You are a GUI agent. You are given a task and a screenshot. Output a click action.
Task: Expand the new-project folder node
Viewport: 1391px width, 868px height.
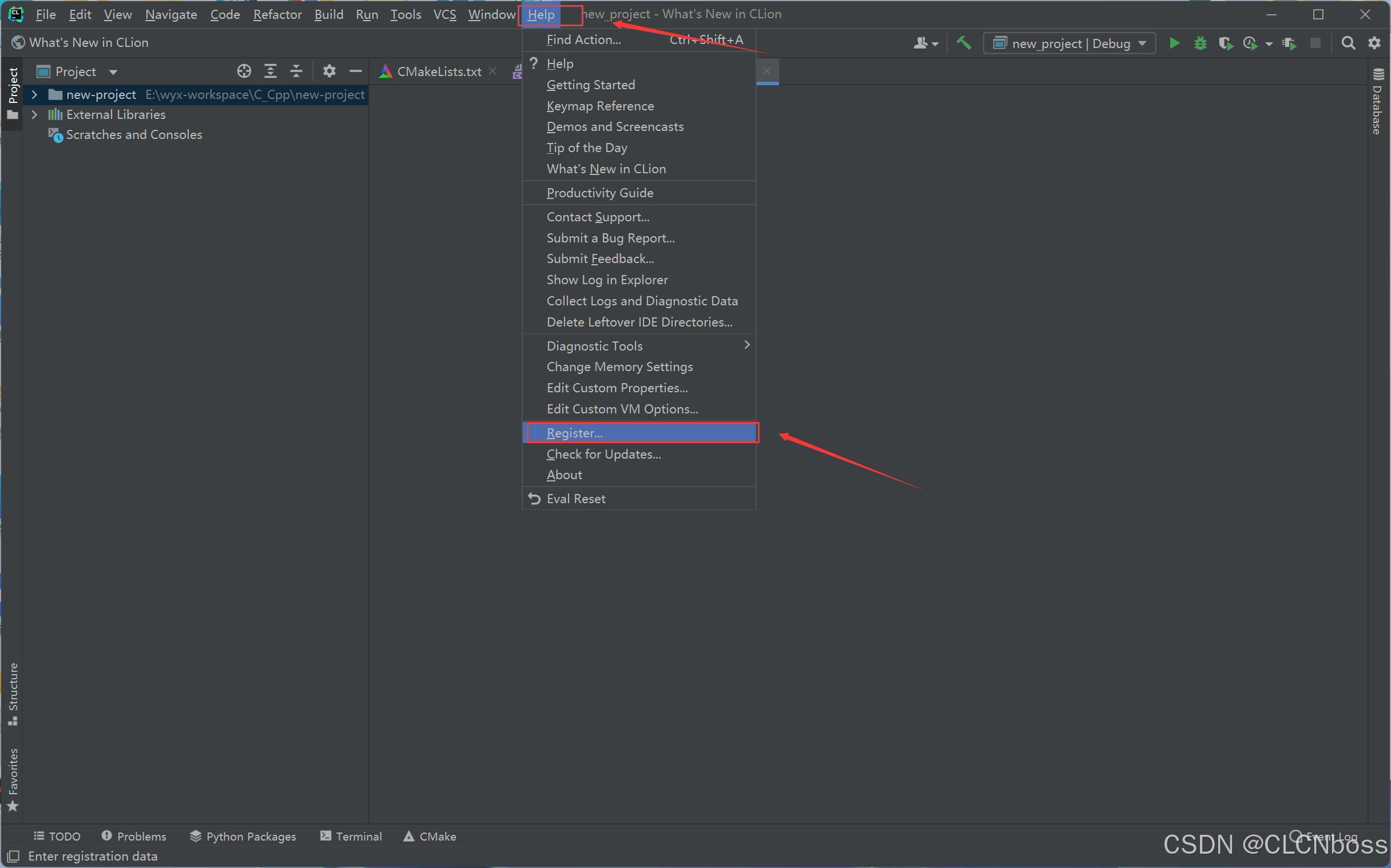point(34,95)
